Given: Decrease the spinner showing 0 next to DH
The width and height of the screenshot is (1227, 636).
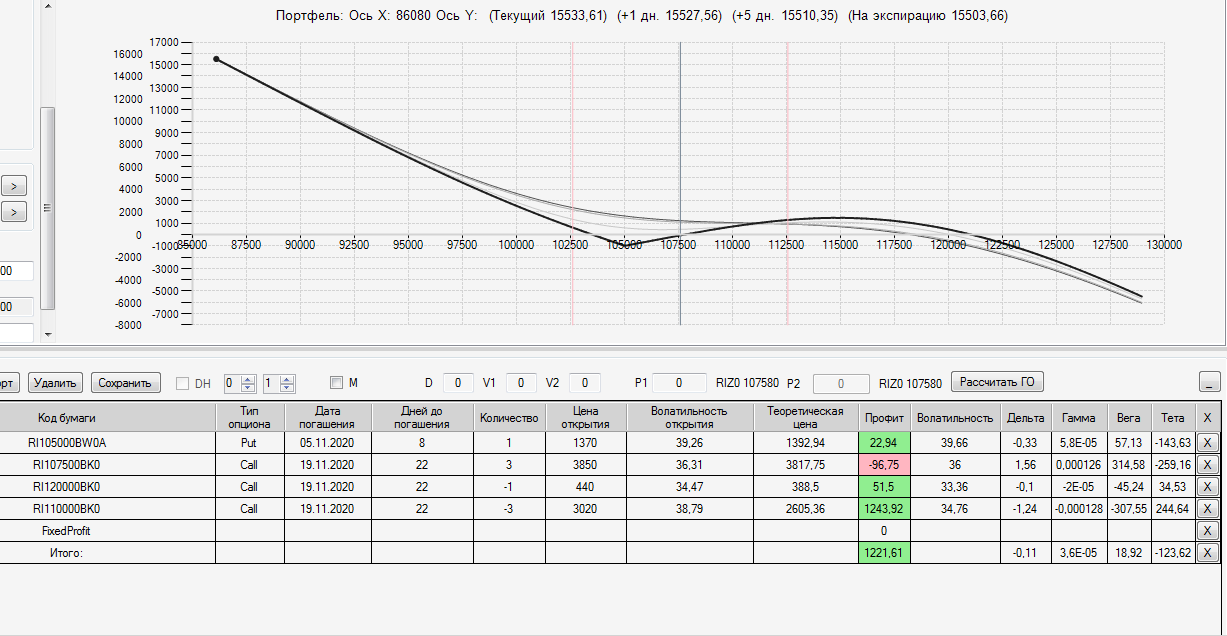Looking at the screenshot, I should coord(249,387).
